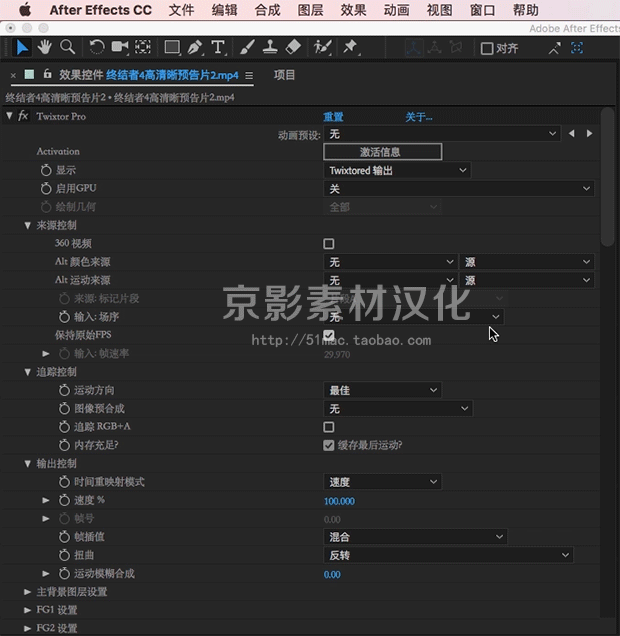Click the view axis mode icon
The height and width of the screenshot is (636, 620).
pos(456,48)
